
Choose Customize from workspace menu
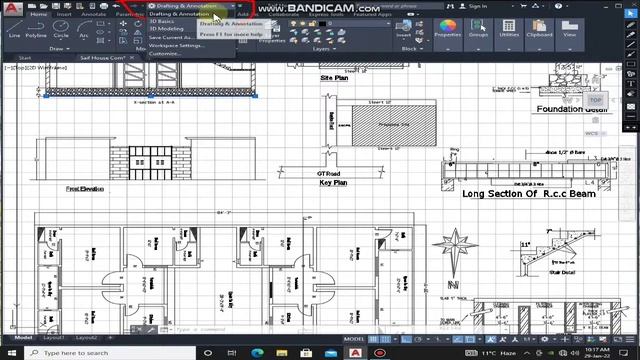165,53
